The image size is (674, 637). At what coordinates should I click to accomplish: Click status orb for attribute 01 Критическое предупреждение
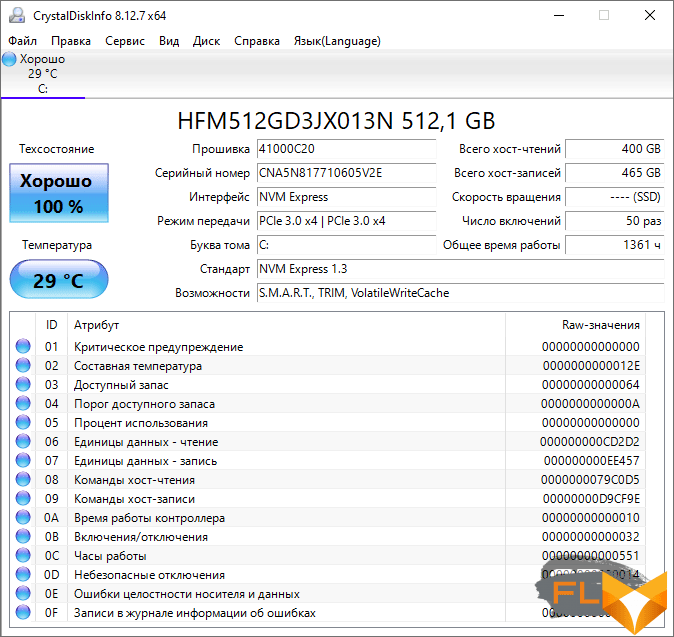pos(23,346)
